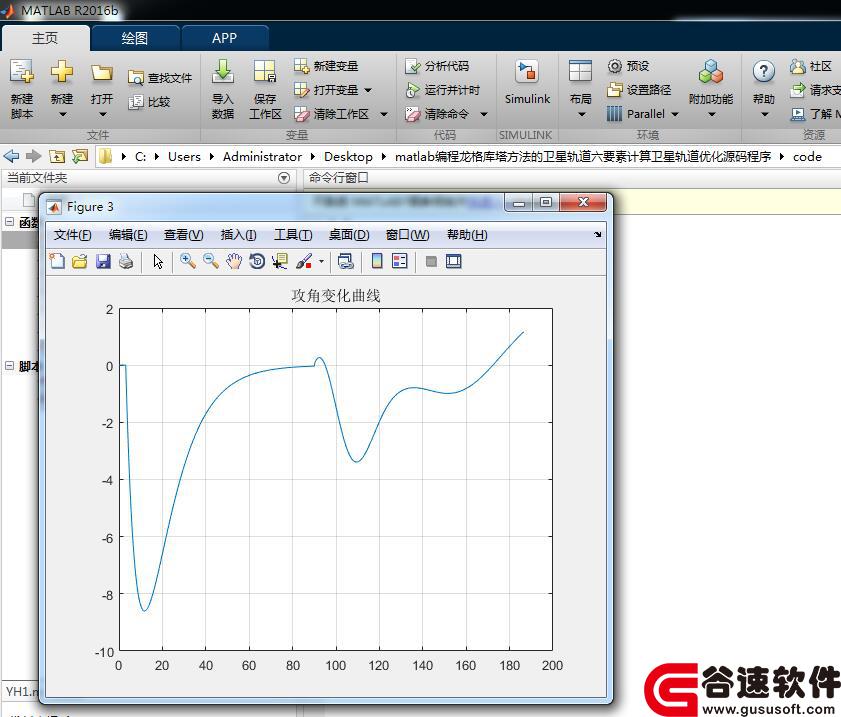Select the 主页 ribbon tab

tap(45, 38)
